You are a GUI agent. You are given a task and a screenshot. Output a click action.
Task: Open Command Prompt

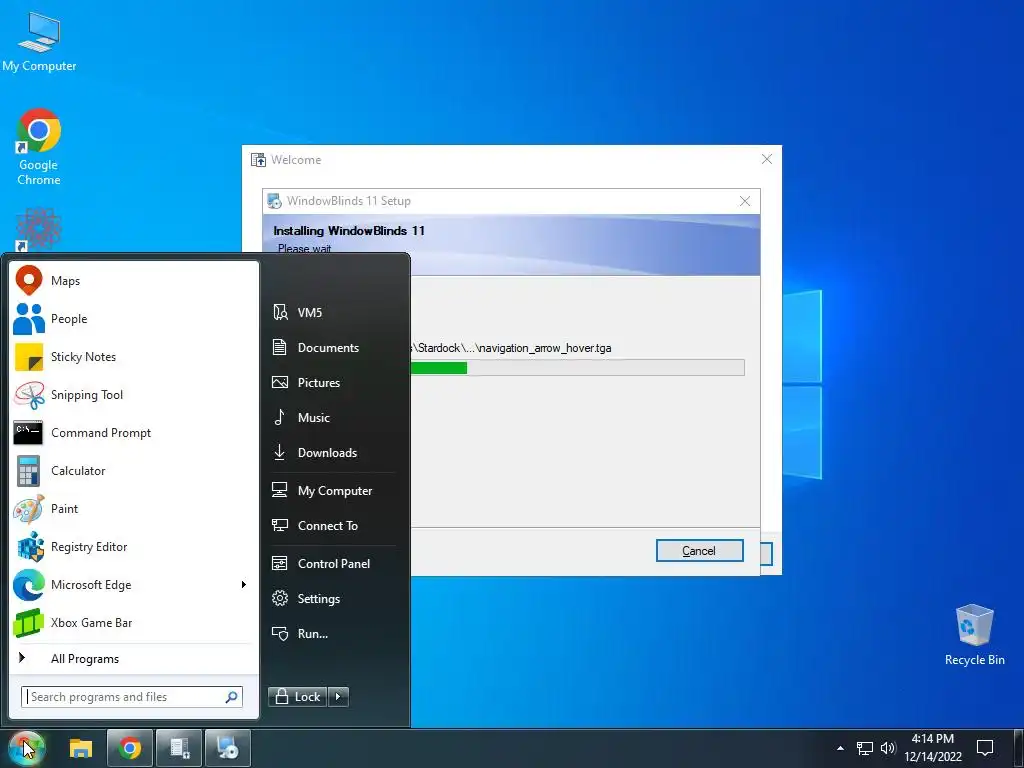[134, 432]
